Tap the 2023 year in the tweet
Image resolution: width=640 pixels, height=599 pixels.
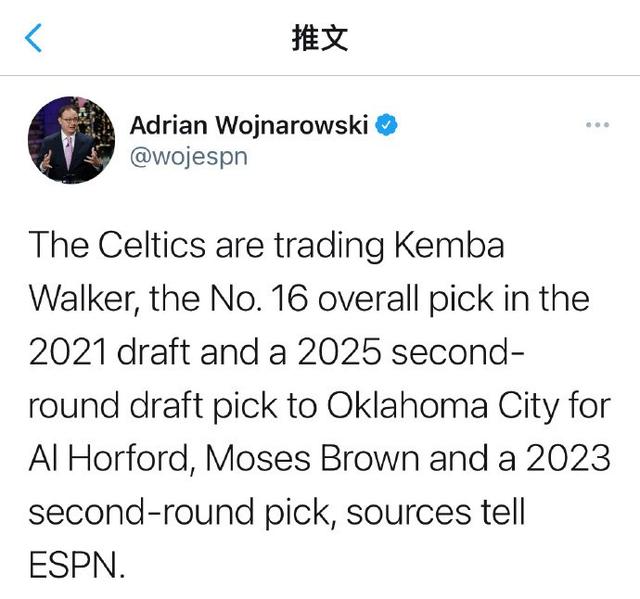click(568, 459)
